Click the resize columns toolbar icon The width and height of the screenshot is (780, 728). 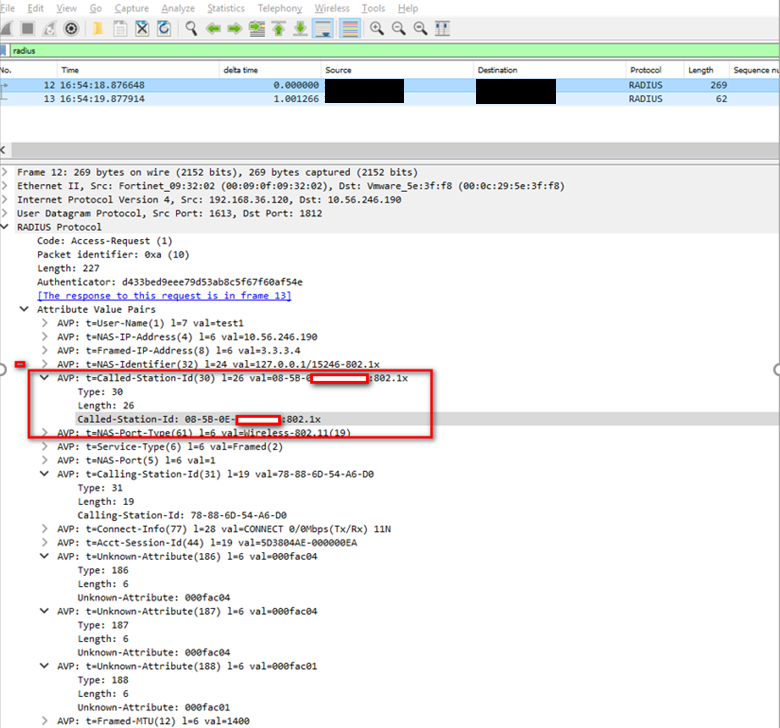coord(441,28)
